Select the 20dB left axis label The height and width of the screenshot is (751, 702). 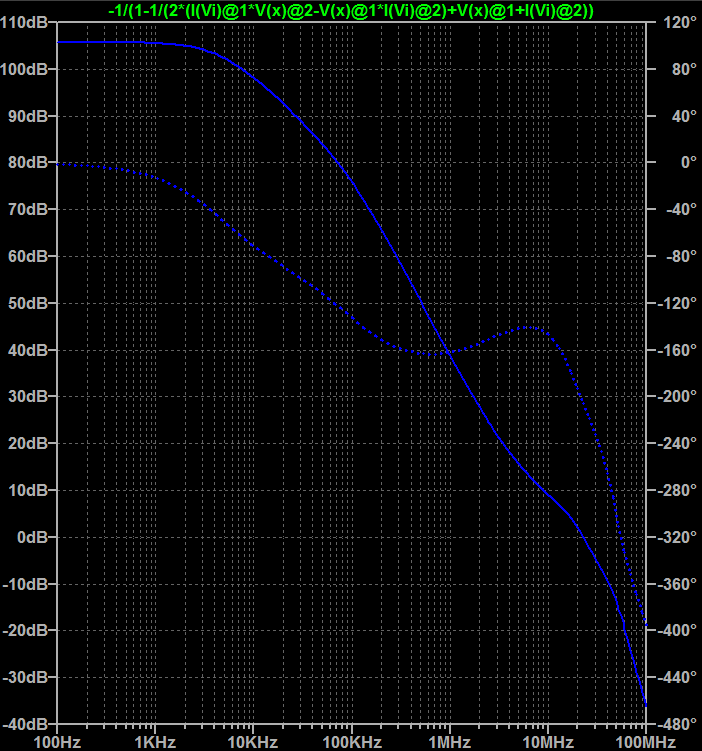point(28,443)
